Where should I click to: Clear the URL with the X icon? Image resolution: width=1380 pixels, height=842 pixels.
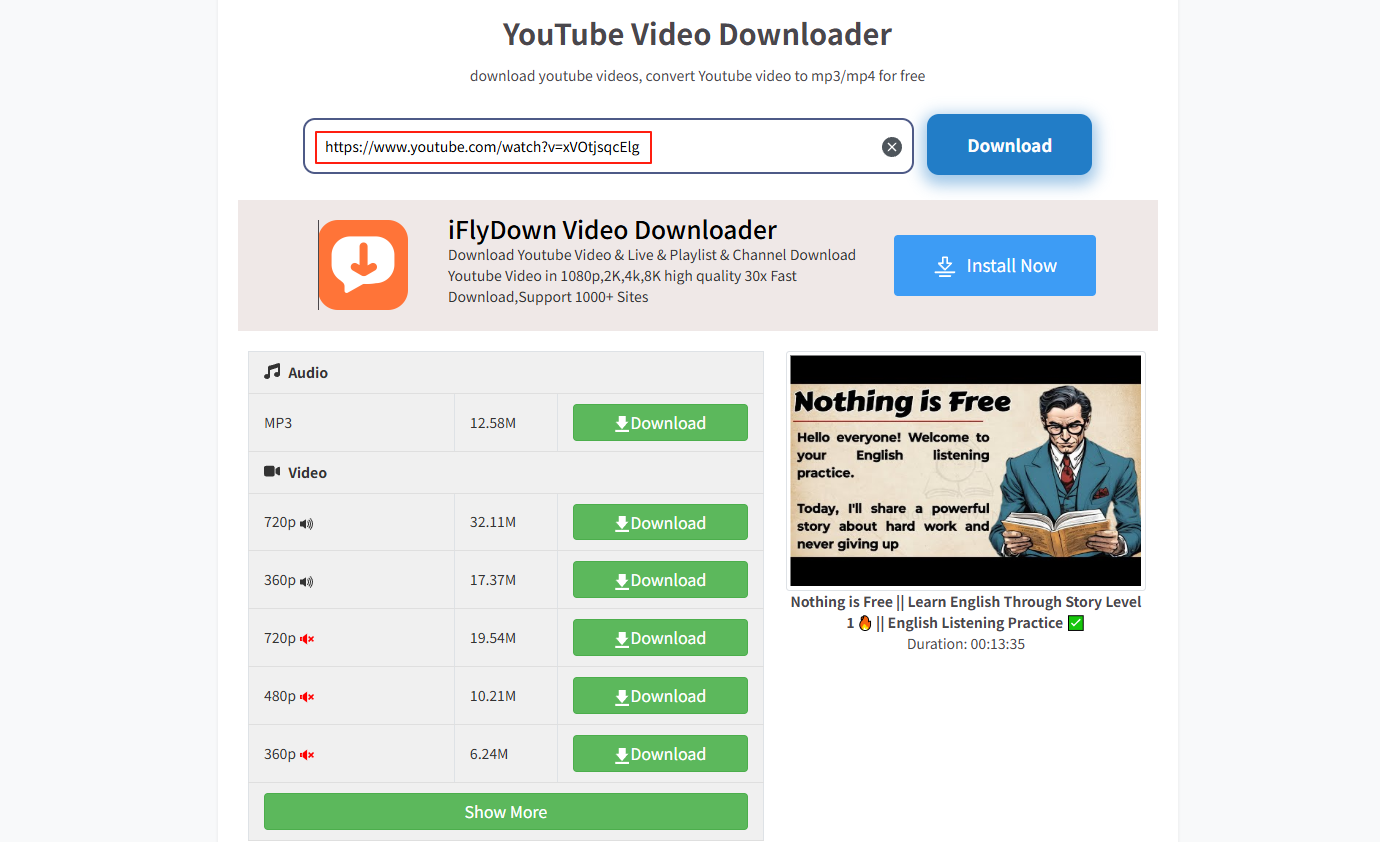pos(892,147)
